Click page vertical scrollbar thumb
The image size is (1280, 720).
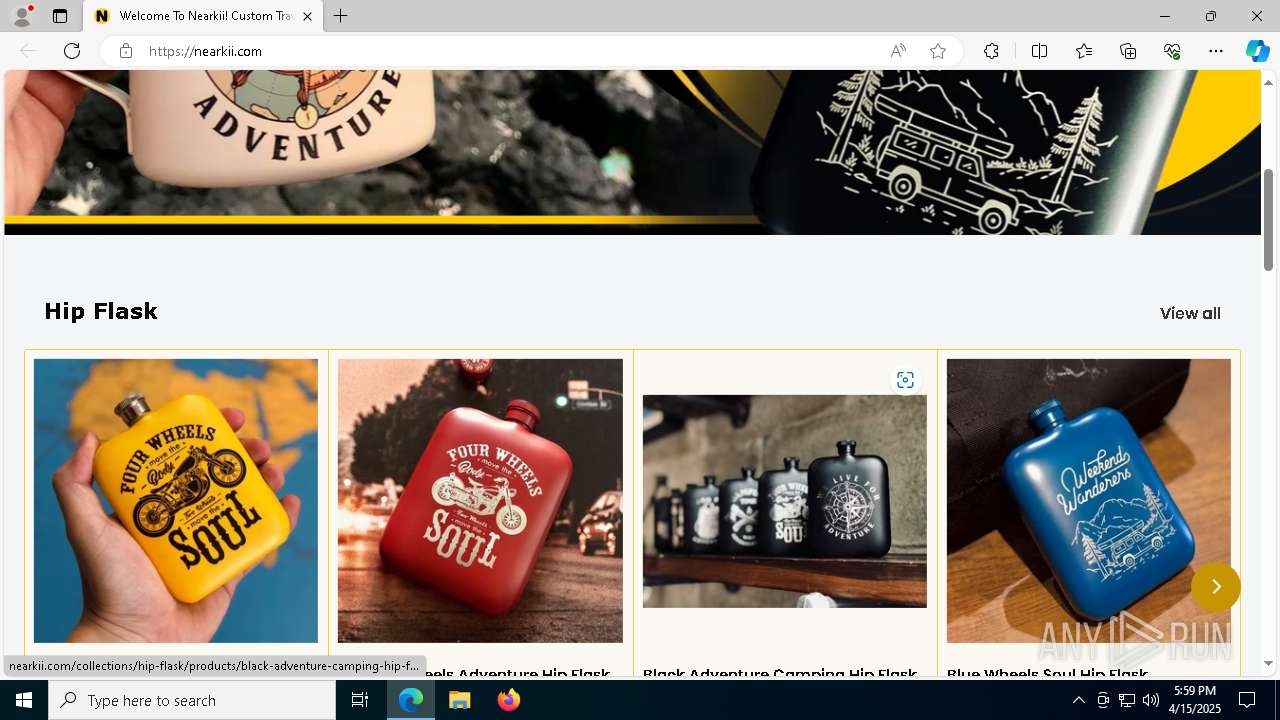coord(1268,220)
